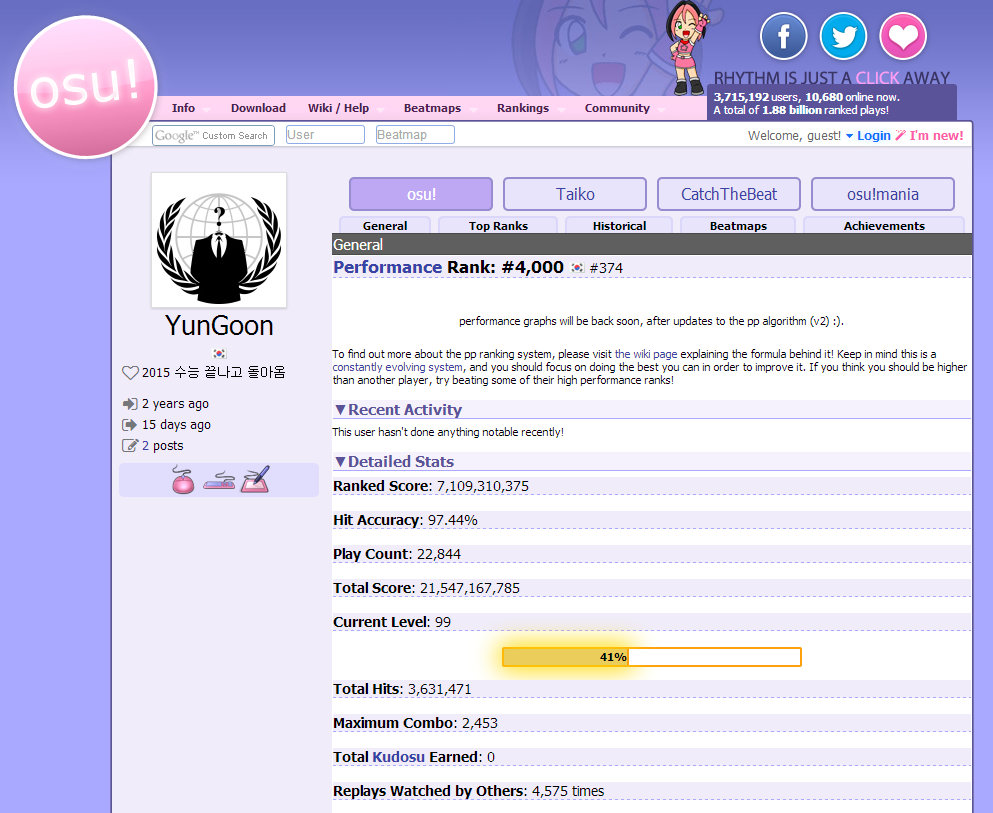The width and height of the screenshot is (993, 813).
Task: Click the flag icon under YunGoon's name
Action: [219, 353]
